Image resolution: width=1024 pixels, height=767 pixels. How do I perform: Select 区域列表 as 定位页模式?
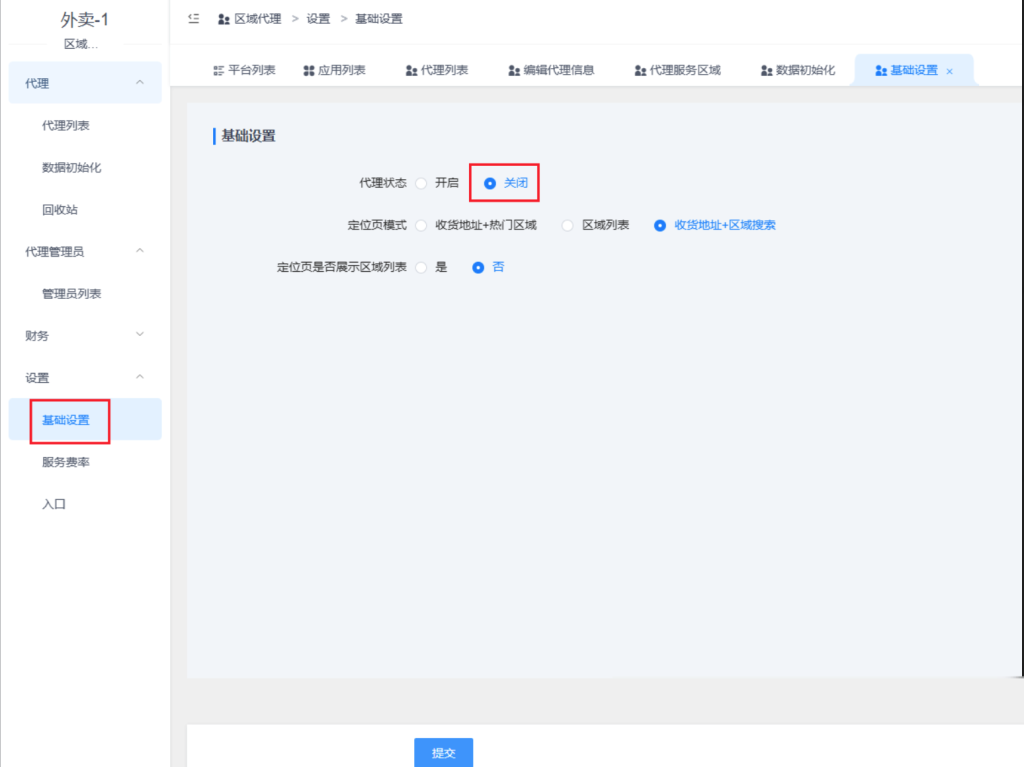pyautogui.click(x=568, y=225)
